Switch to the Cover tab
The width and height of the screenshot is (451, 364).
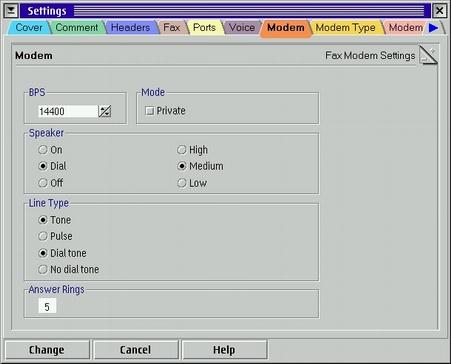coord(29,27)
